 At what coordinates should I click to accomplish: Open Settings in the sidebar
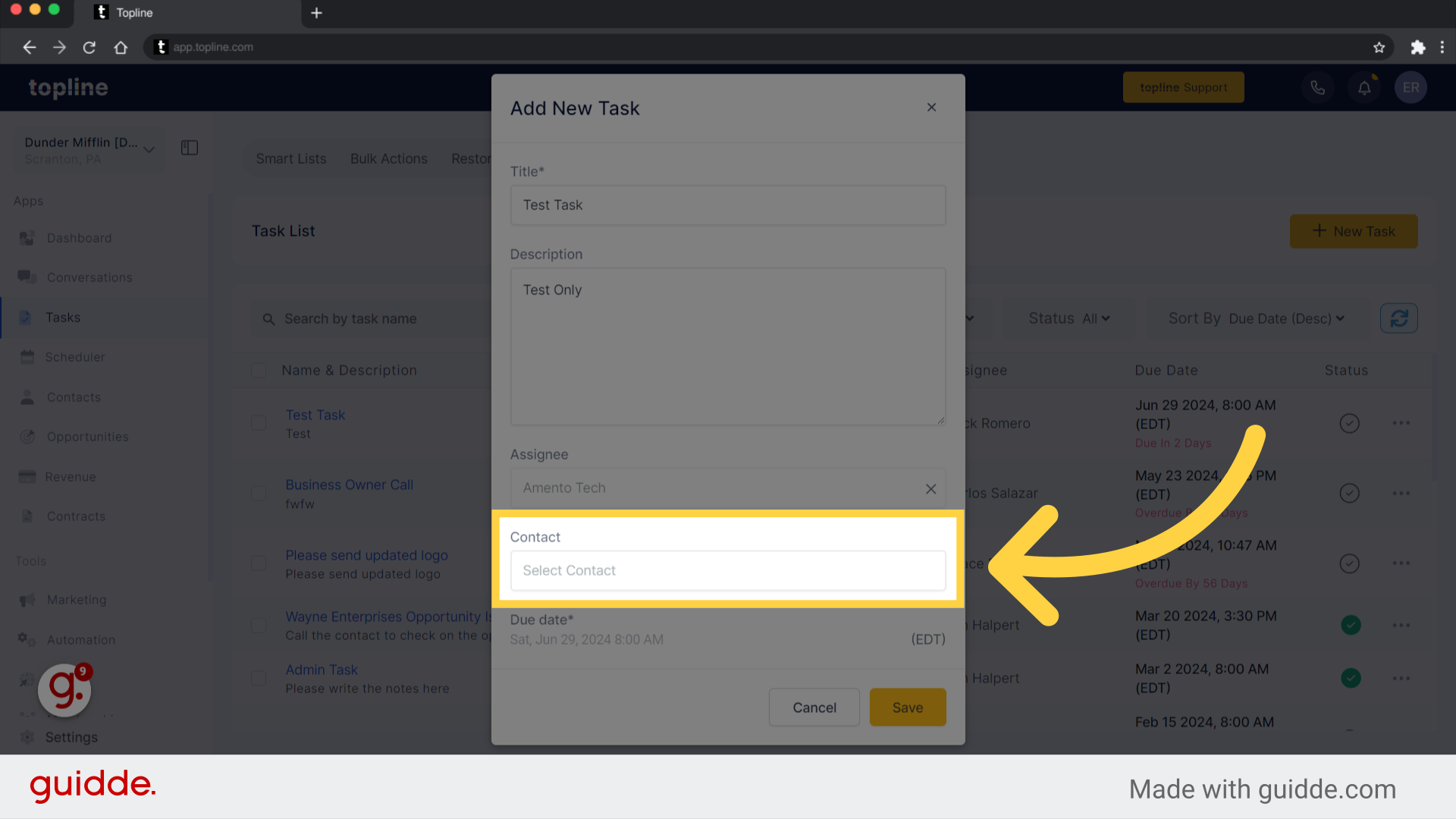[71, 737]
